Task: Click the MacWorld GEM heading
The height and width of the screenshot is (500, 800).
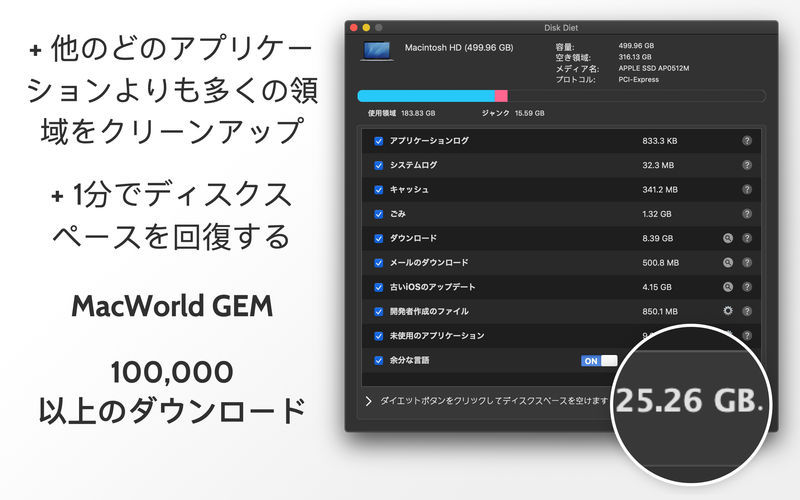Action: click(172, 306)
